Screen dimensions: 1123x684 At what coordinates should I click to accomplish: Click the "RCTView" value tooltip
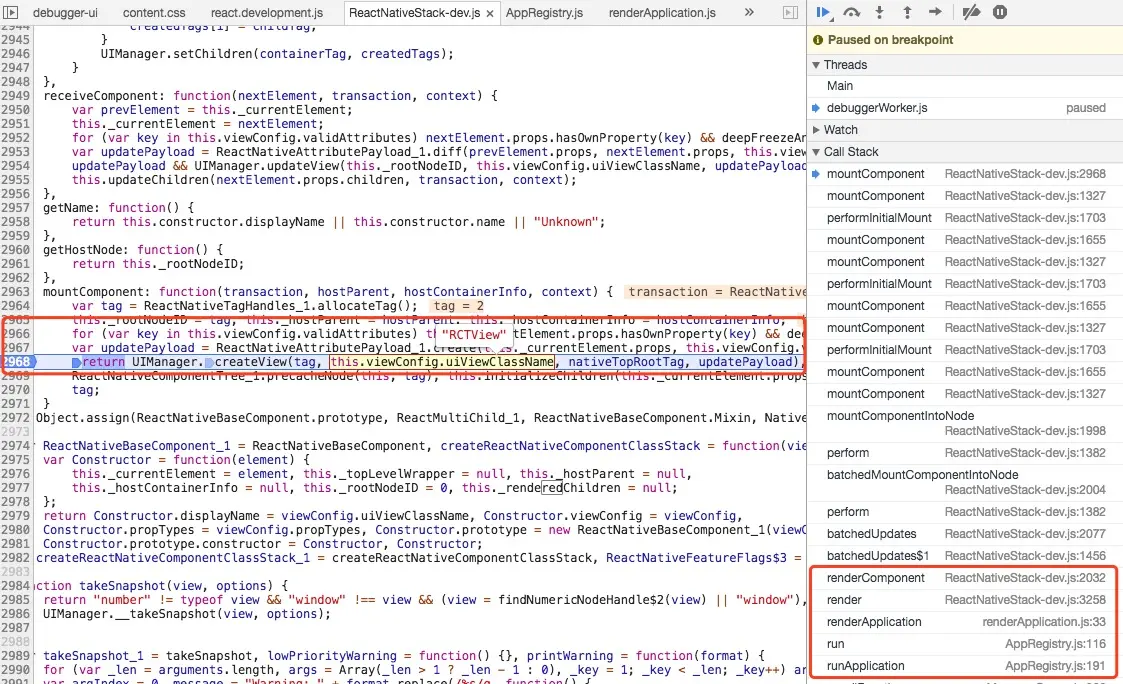(x=473, y=334)
